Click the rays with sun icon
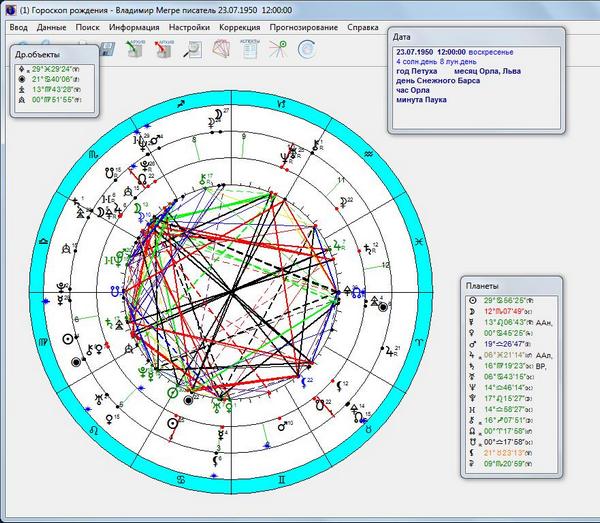Viewport: 600px width, 523px height. (x=278, y=49)
